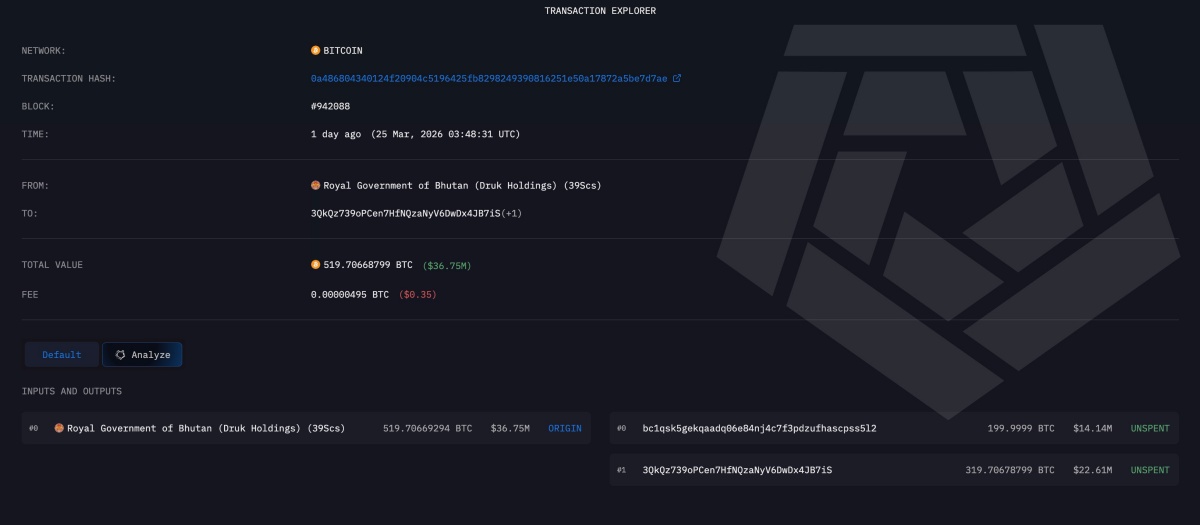This screenshot has width=1200, height=525.
Task: Open the 3QkQz739 address in the TO row
Action: 405,213
